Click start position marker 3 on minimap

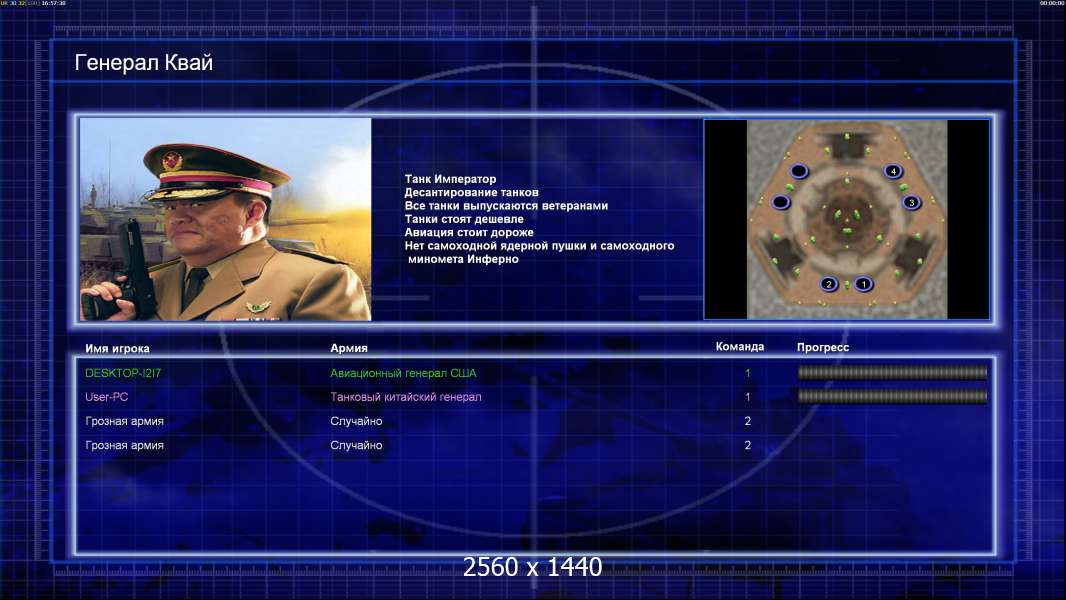[912, 202]
